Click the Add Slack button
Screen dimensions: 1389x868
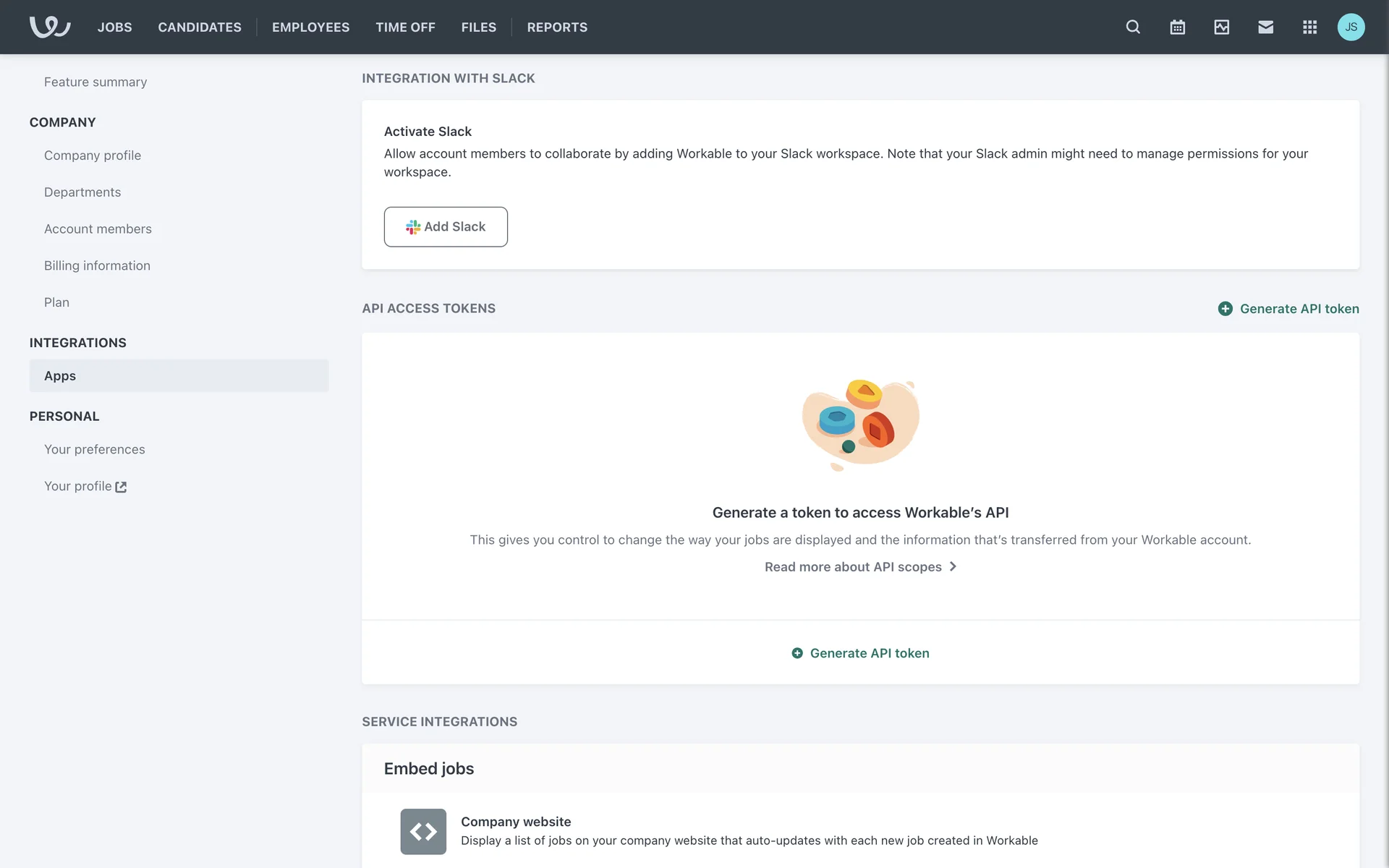tap(446, 227)
